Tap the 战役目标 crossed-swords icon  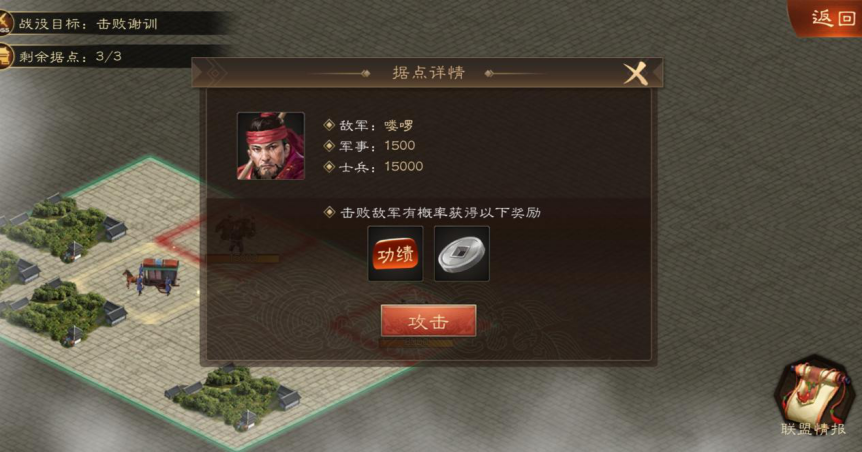[x=5, y=23]
